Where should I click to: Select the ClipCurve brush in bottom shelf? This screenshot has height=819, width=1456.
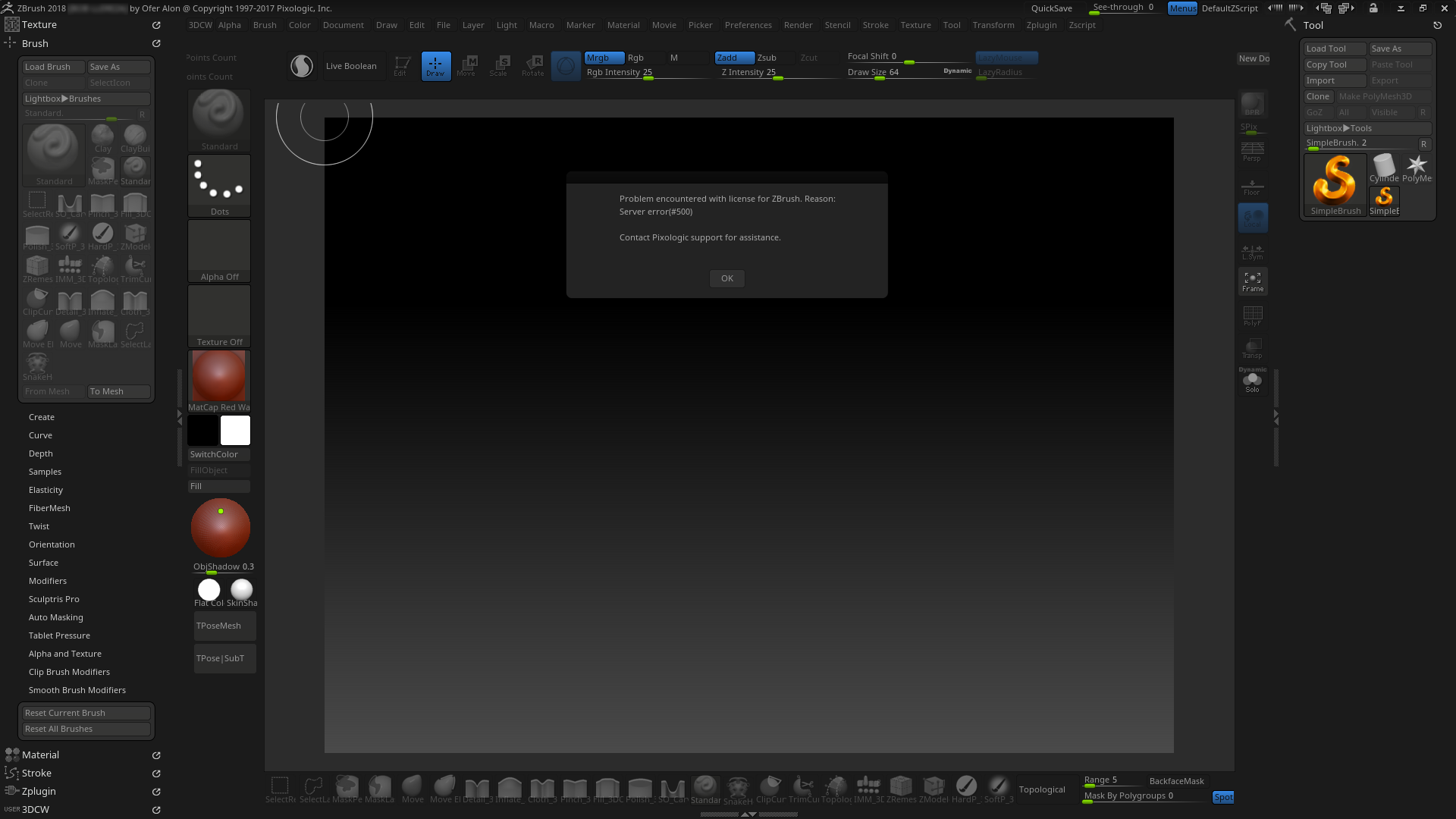[x=770, y=789]
